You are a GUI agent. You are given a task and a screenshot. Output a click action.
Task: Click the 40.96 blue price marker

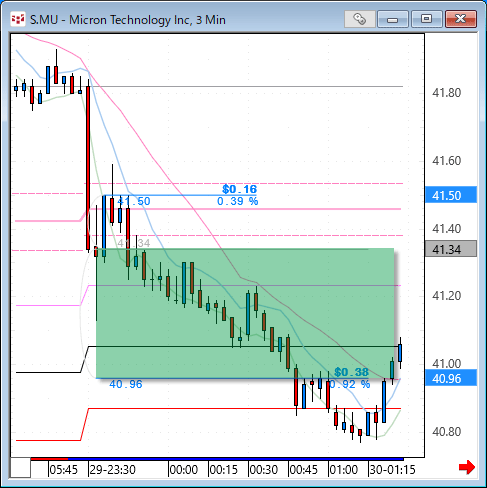pos(451,378)
